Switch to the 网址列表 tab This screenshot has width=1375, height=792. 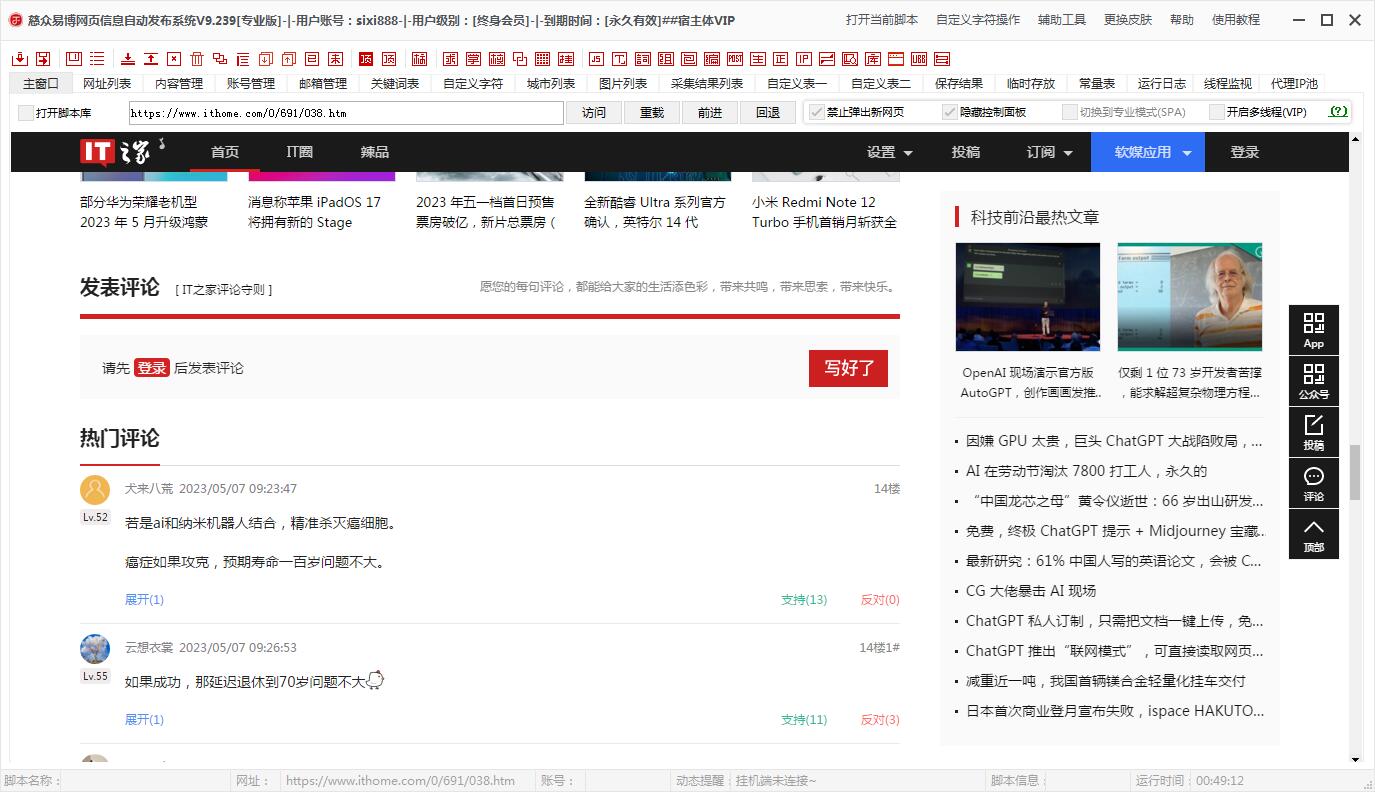coord(107,84)
